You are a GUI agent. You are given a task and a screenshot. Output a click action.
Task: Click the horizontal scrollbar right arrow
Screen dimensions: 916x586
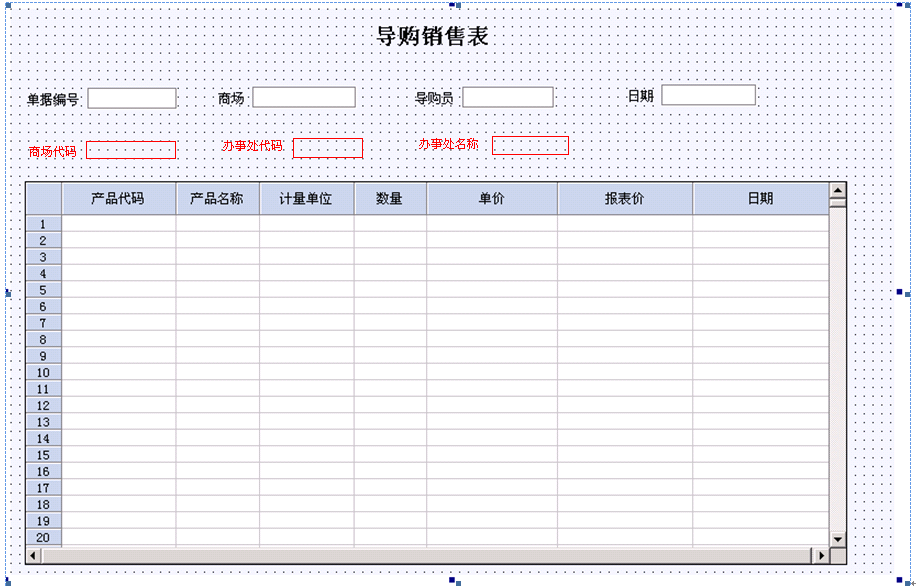(821, 556)
